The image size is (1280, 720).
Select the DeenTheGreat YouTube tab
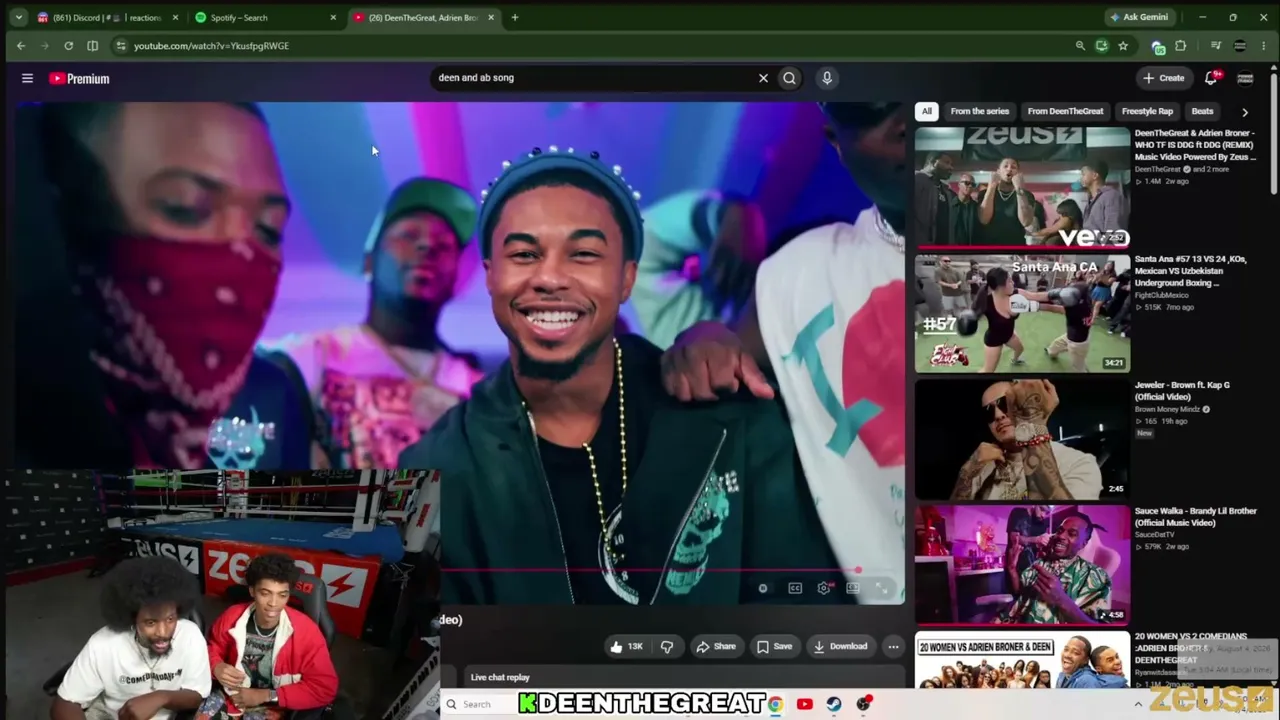pyautogui.click(x=424, y=17)
